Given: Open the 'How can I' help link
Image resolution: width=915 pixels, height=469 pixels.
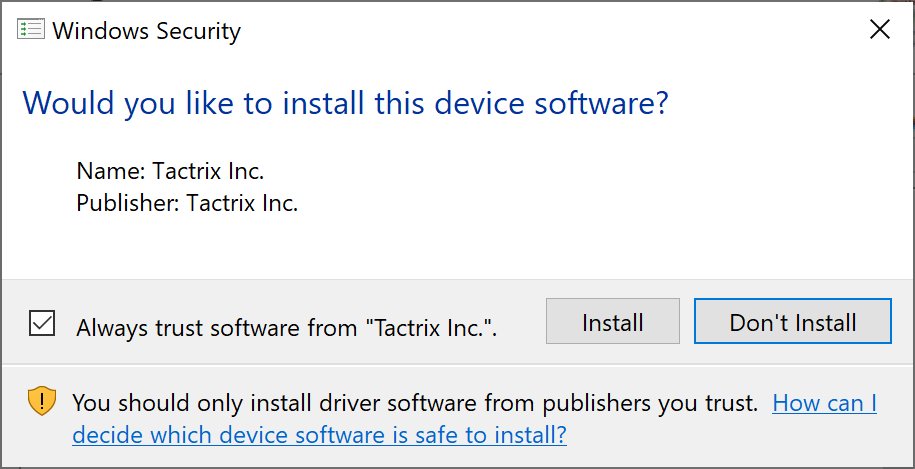Looking at the screenshot, I should coord(825,402).
